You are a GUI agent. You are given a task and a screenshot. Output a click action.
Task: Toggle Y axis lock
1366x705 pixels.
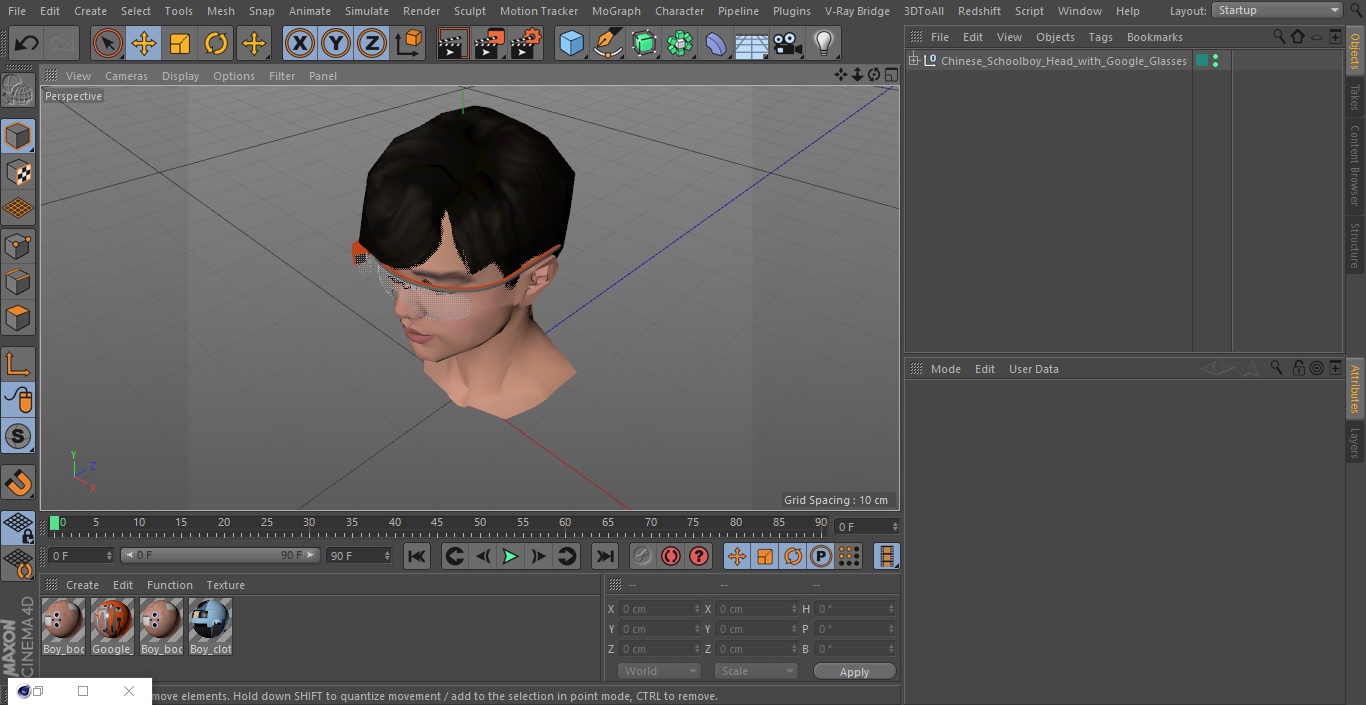click(x=336, y=43)
